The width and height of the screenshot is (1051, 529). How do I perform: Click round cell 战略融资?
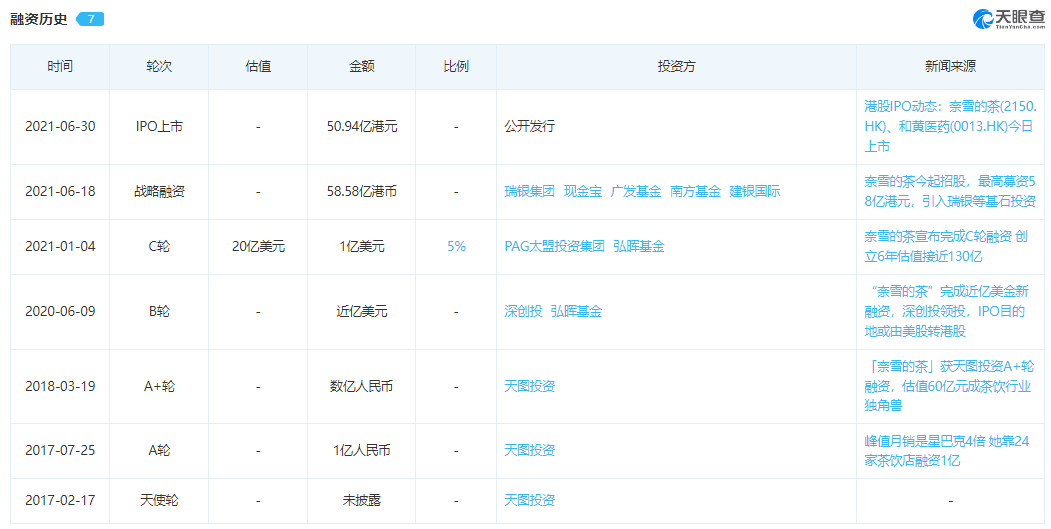(159, 192)
